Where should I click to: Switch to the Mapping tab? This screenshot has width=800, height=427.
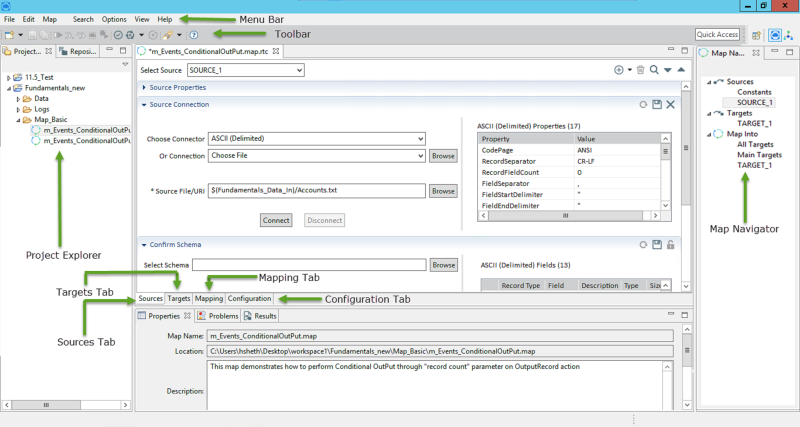(x=209, y=298)
